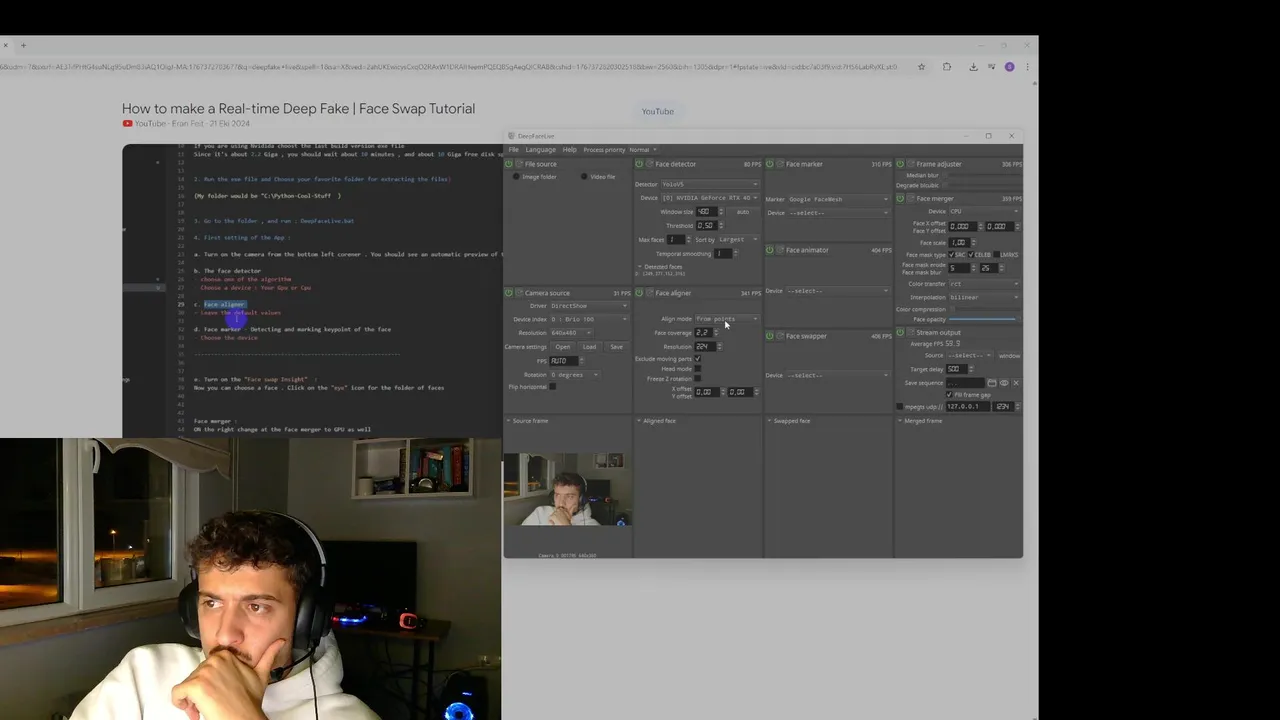
Task: Open the Language menu
Action: coord(541,150)
